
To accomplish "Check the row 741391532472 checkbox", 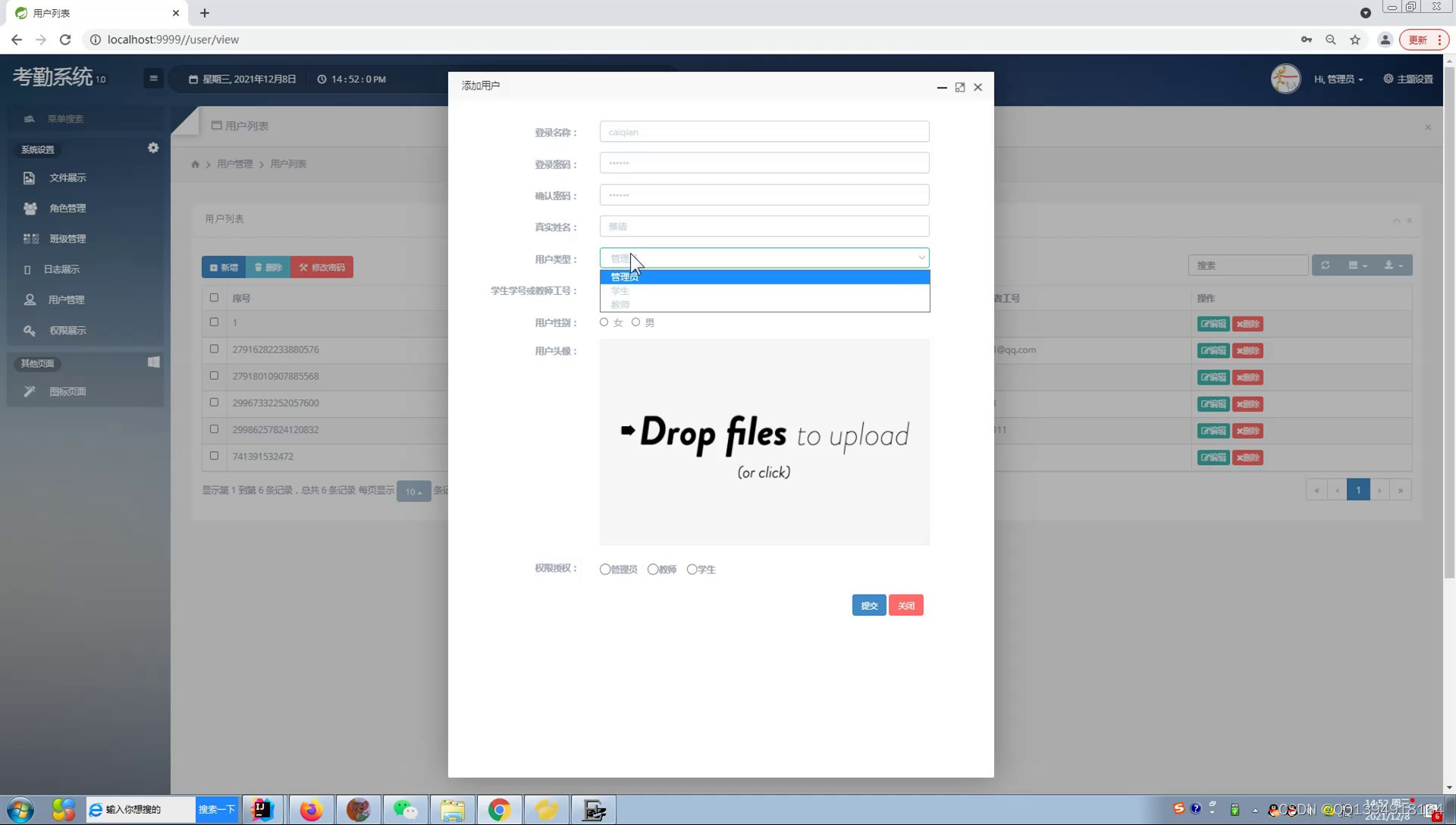I will click(214, 456).
